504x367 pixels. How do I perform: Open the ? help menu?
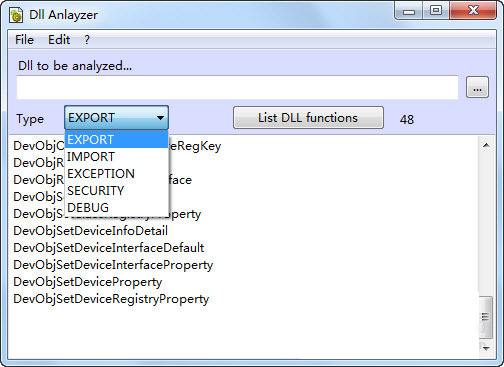[87, 40]
